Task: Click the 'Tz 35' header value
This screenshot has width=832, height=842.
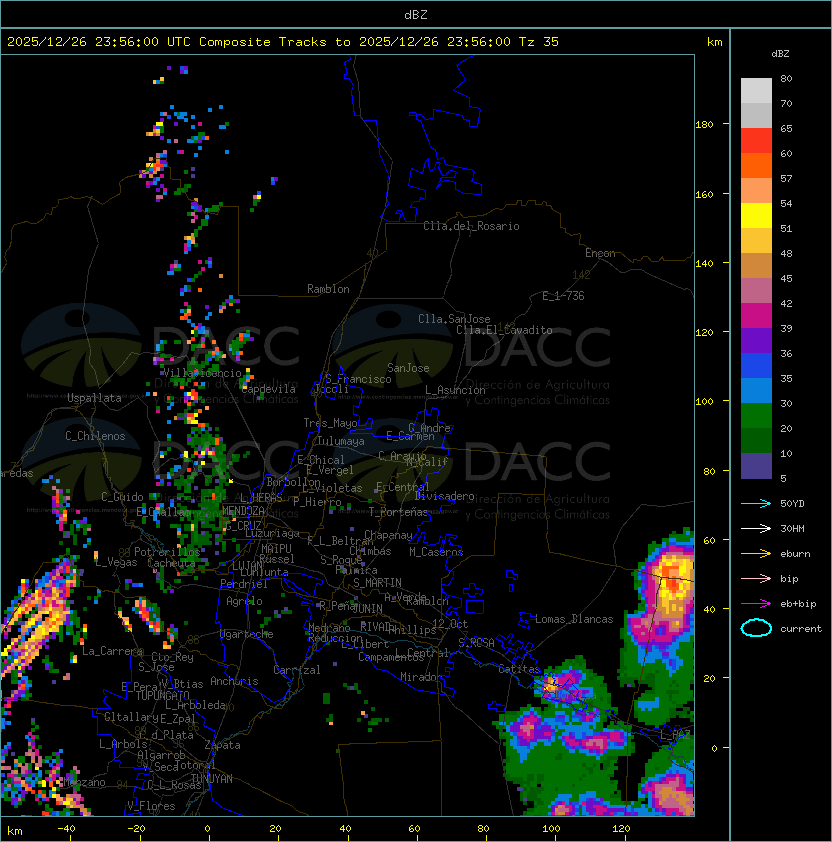Action: 539,42
